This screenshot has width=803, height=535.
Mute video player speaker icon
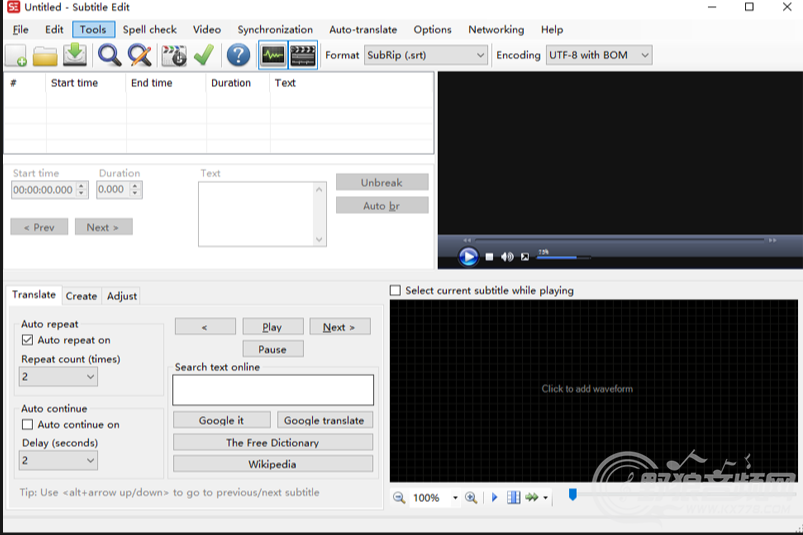click(507, 257)
